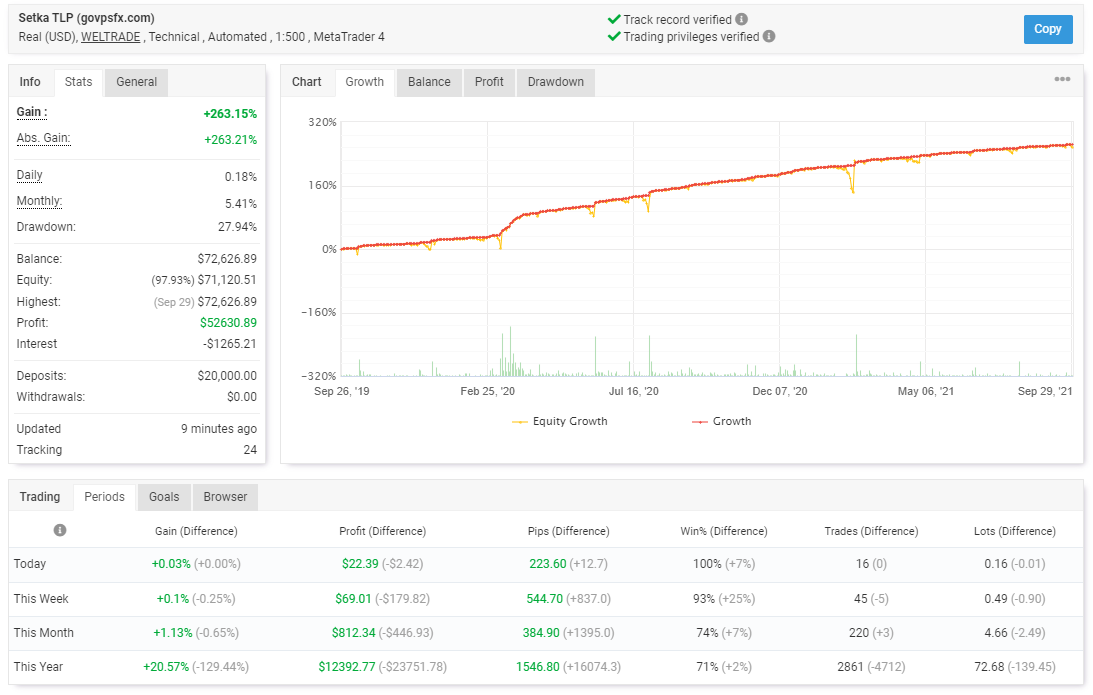Click the Profit (Difference) column header

tap(383, 531)
